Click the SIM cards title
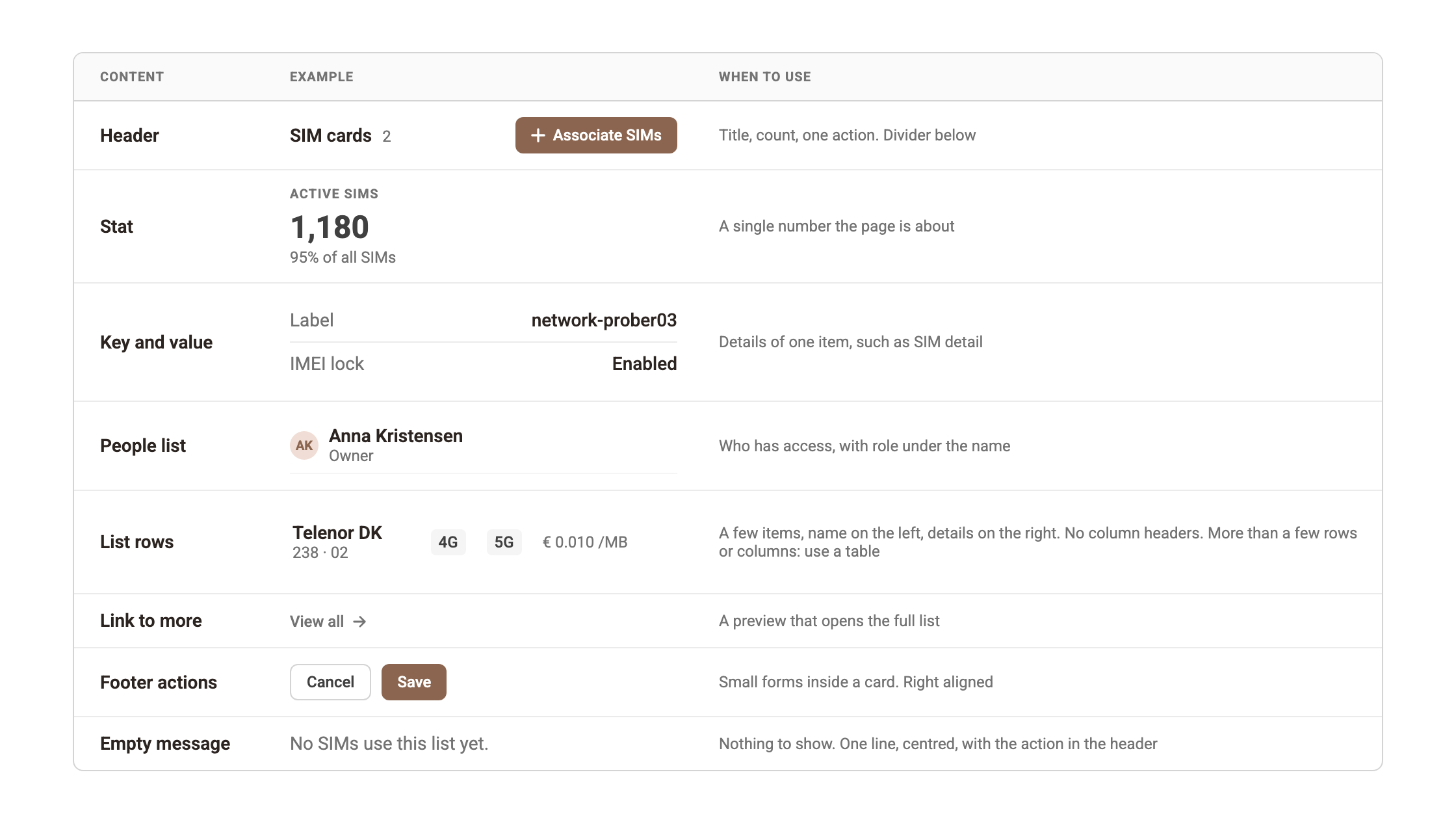This screenshot has height=833, width=1456. click(331, 135)
